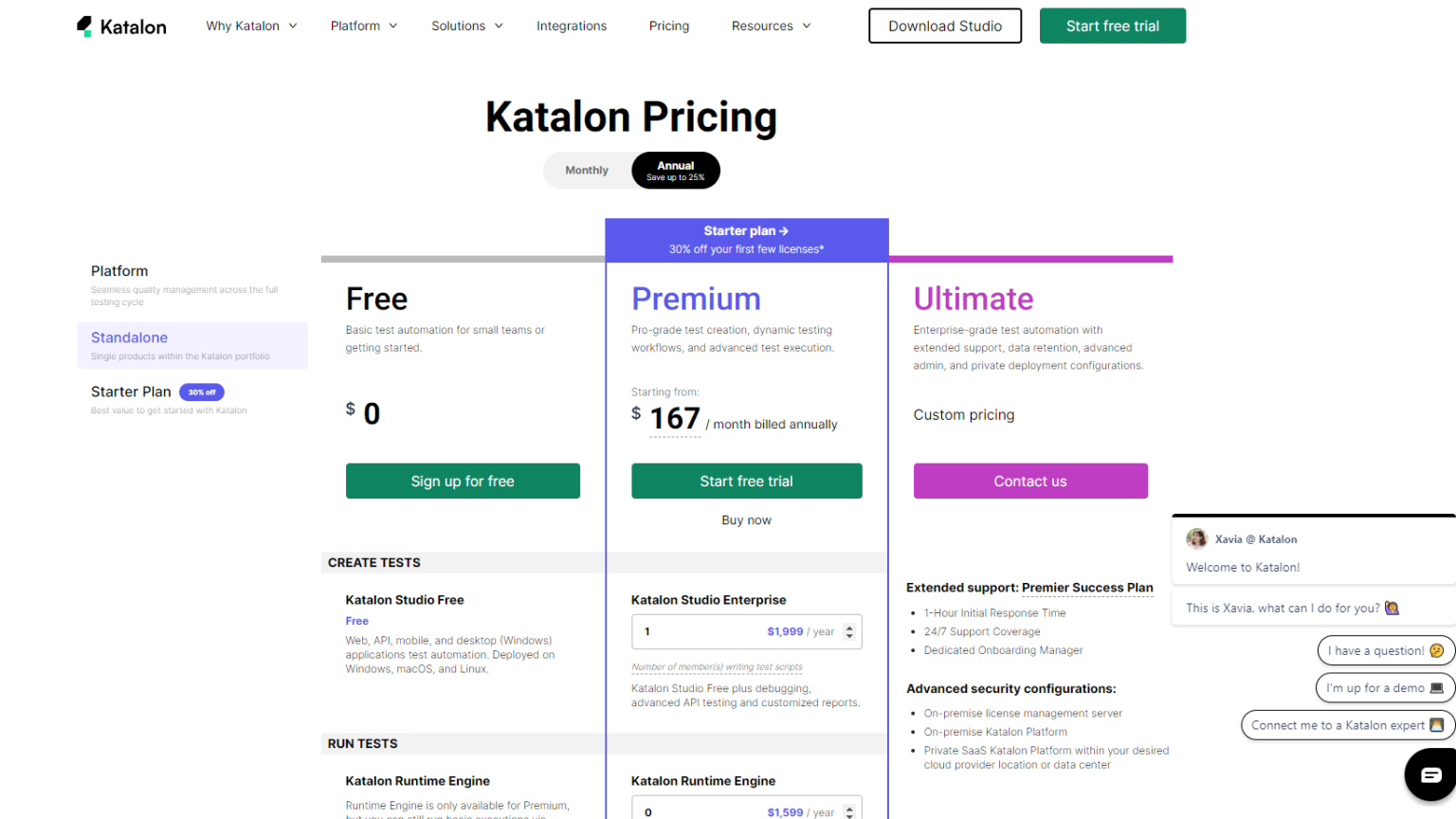The width and height of the screenshot is (1456, 819).
Task: Click Xavia's avatar photo in the chat
Action: coord(1197,538)
